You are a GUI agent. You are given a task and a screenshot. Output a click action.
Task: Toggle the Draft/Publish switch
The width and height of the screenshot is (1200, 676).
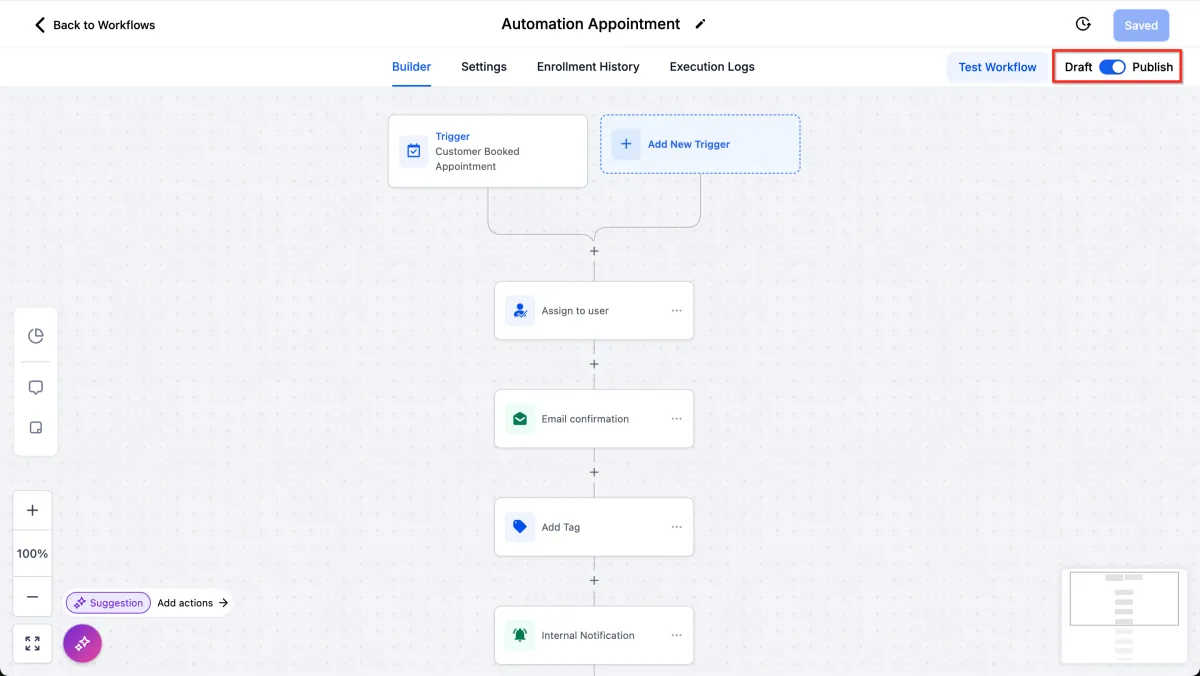click(1112, 67)
